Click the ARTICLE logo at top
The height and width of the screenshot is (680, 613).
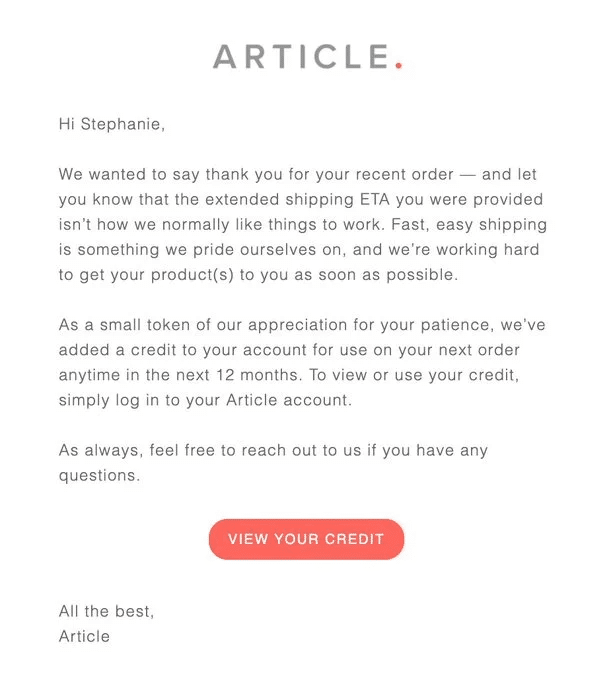[x=307, y=57]
